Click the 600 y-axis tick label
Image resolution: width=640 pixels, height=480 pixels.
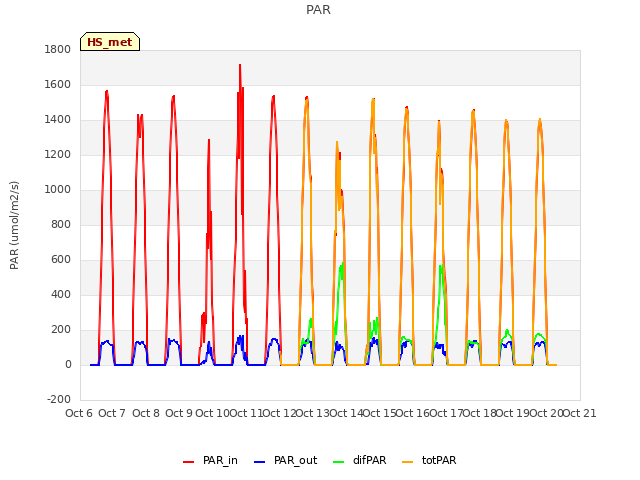tap(61, 260)
